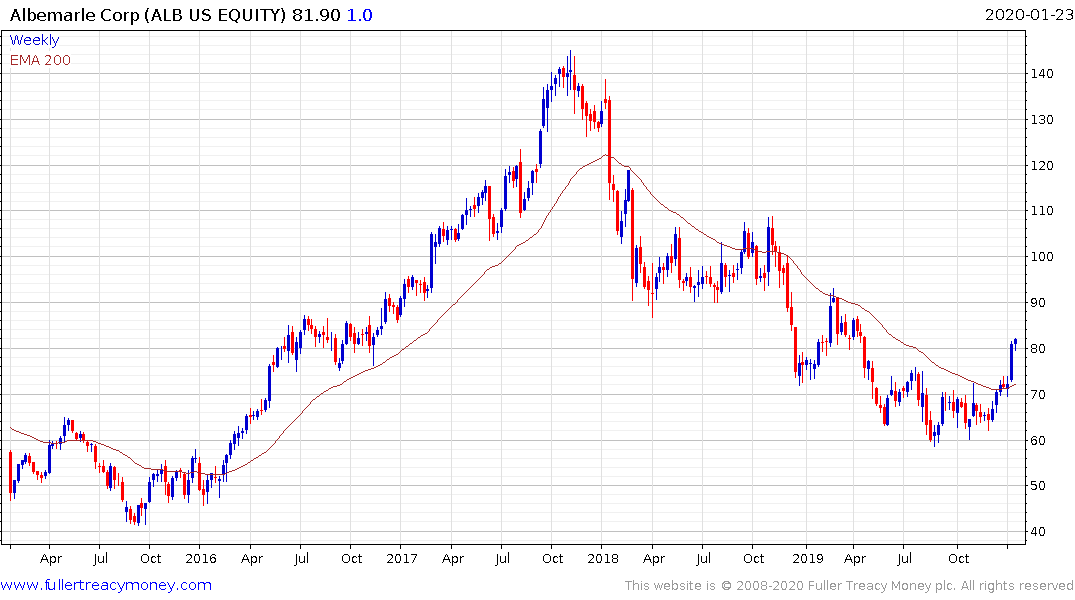Click the 100 price axis label

point(1042,256)
